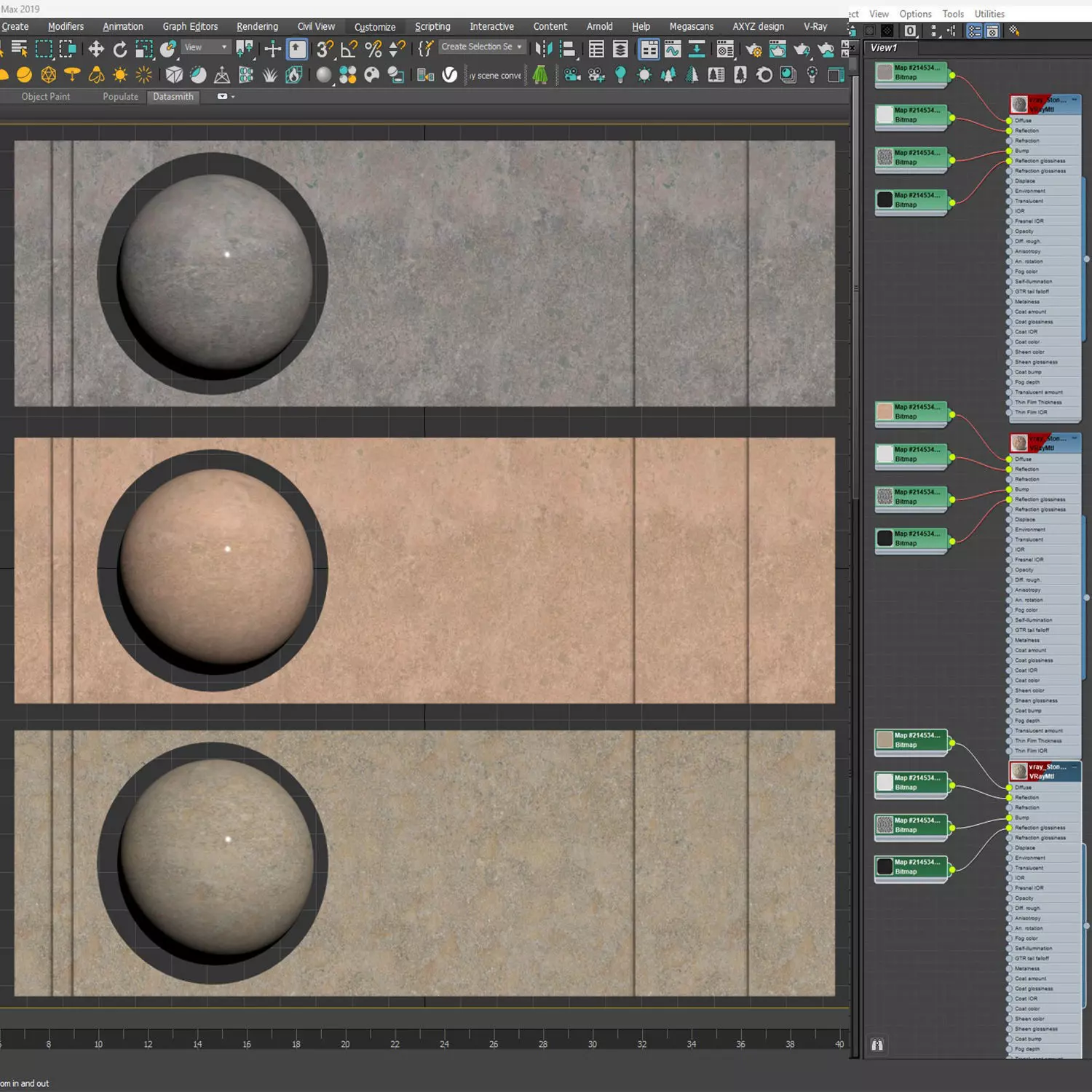Open the Rendered Frame Window icon

click(x=778, y=50)
